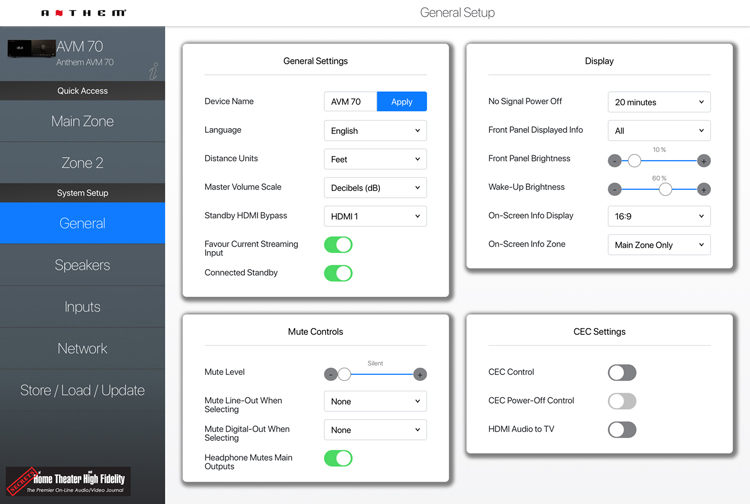Click Apply button next to Device Name
This screenshot has height=504, width=750.
tap(402, 102)
